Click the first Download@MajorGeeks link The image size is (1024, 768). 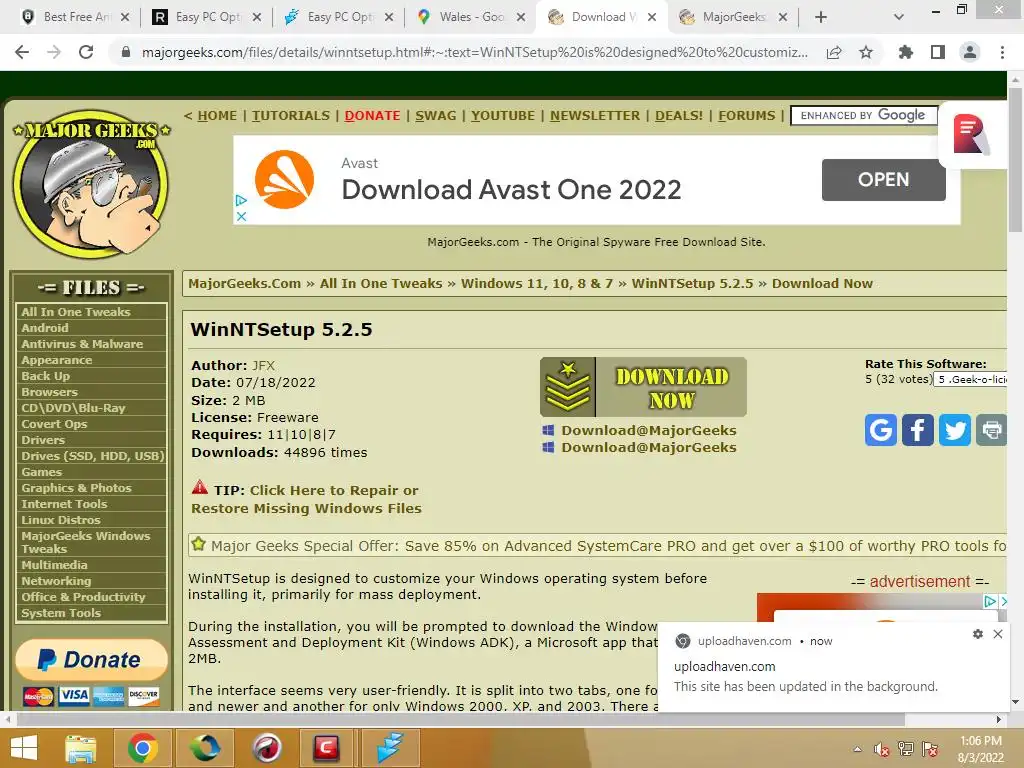coord(648,430)
